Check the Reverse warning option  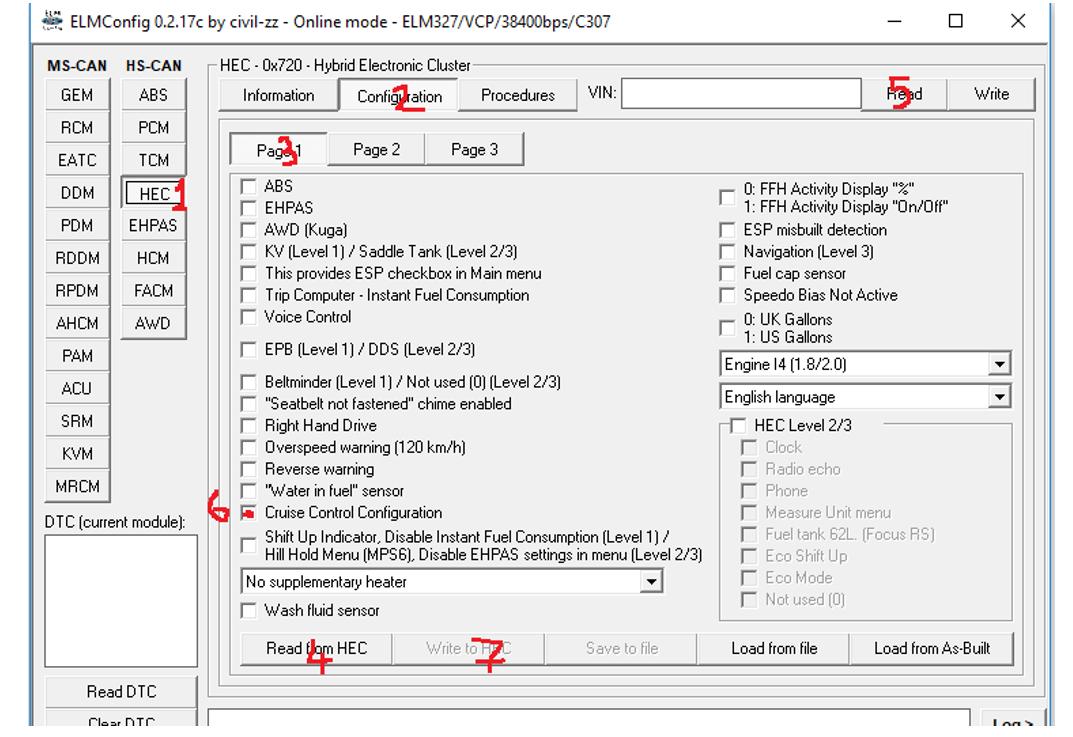pyautogui.click(x=249, y=469)
